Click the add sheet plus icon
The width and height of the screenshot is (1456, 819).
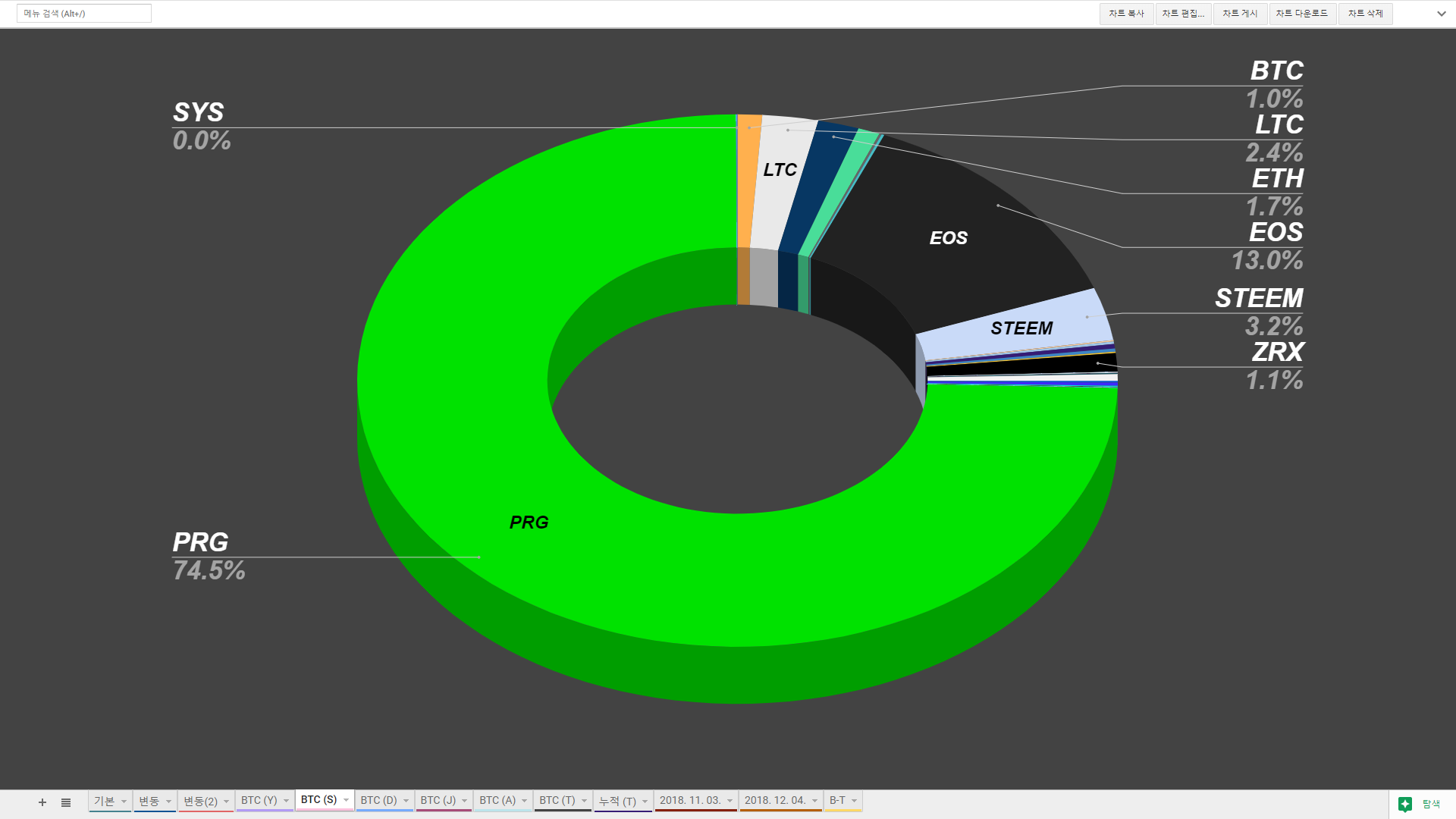(42, 802)
